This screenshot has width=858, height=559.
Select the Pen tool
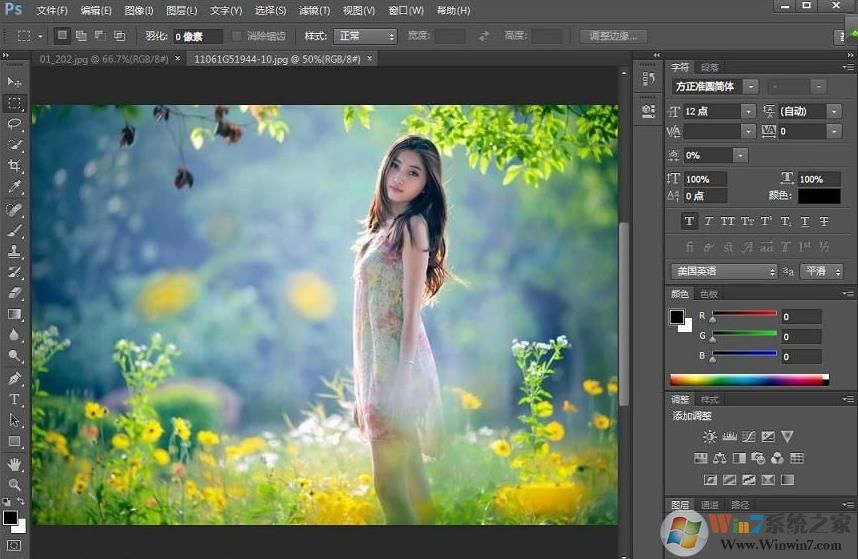click(14, 378)
